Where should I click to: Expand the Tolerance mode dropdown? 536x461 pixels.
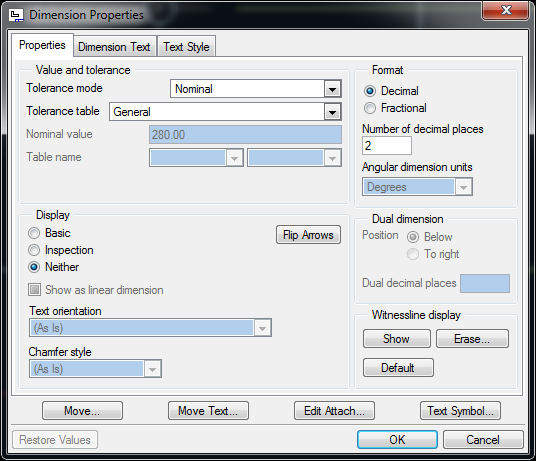coord(332,89)
